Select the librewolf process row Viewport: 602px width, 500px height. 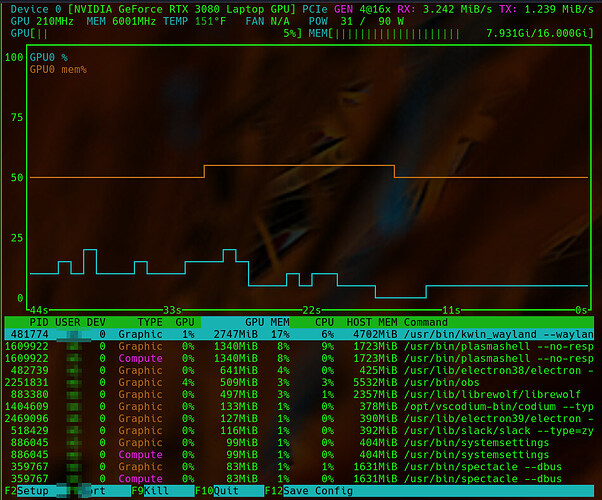pyautogui.click(x=300, y=394)
